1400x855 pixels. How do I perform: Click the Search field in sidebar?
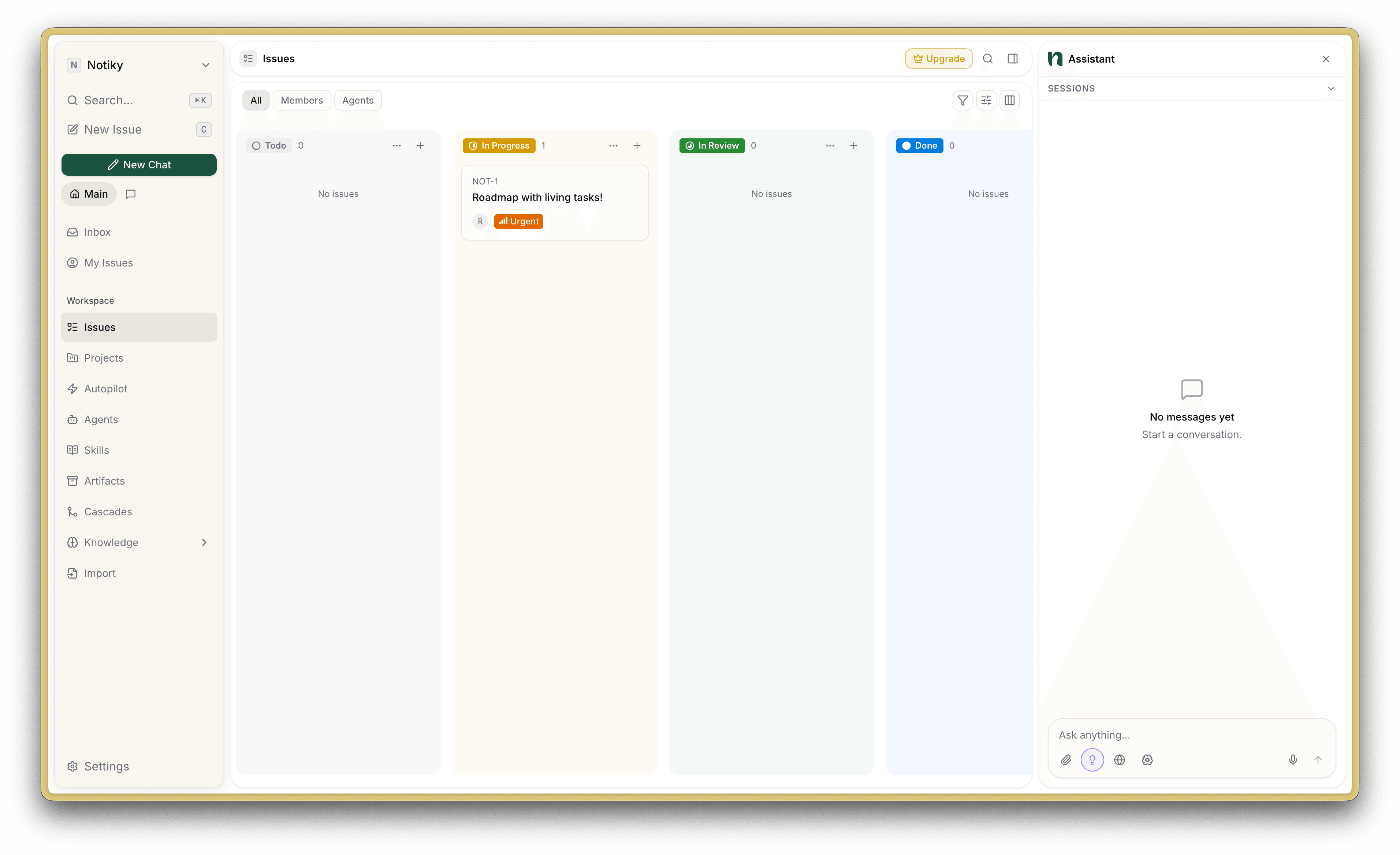(139, 101)
